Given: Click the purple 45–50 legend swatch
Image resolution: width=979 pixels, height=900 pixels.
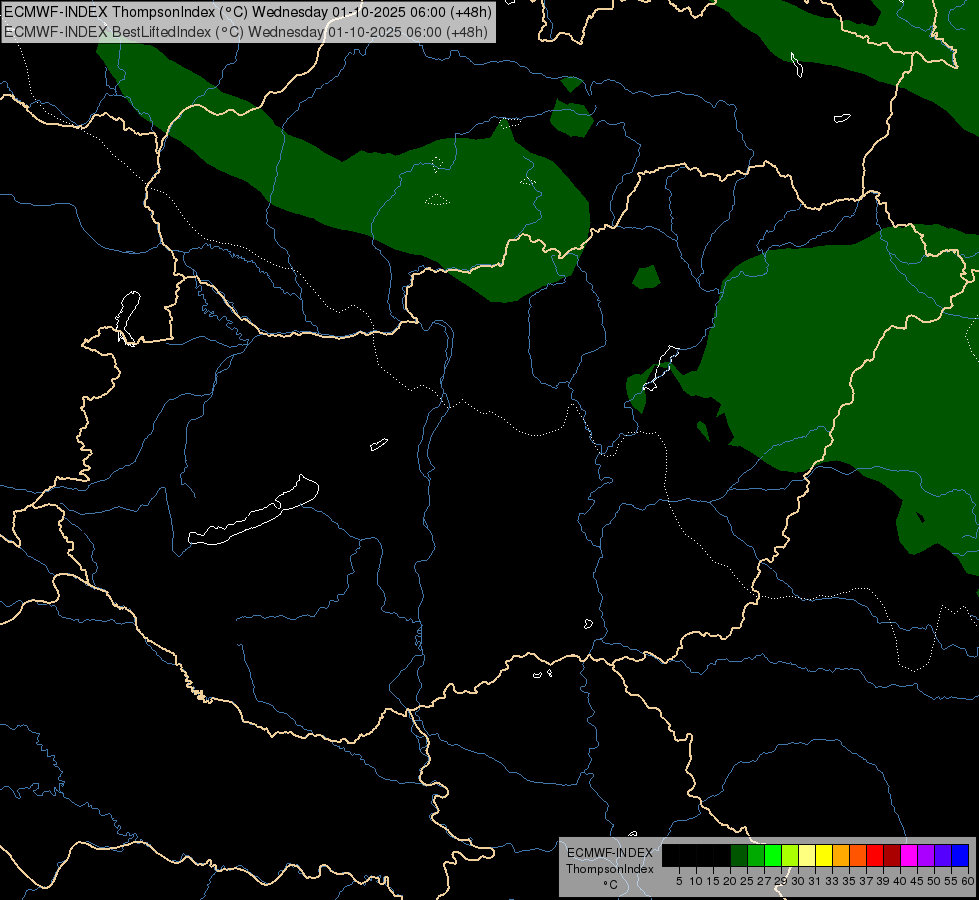Looking at the screenshot, I should pos(926,855).
